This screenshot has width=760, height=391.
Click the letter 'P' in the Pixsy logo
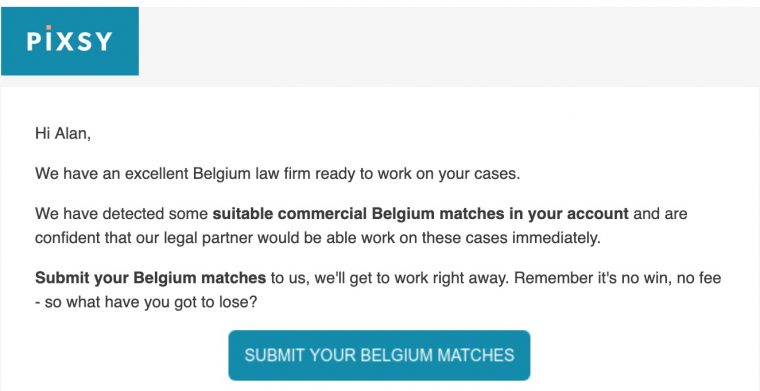tap(33, 42)
